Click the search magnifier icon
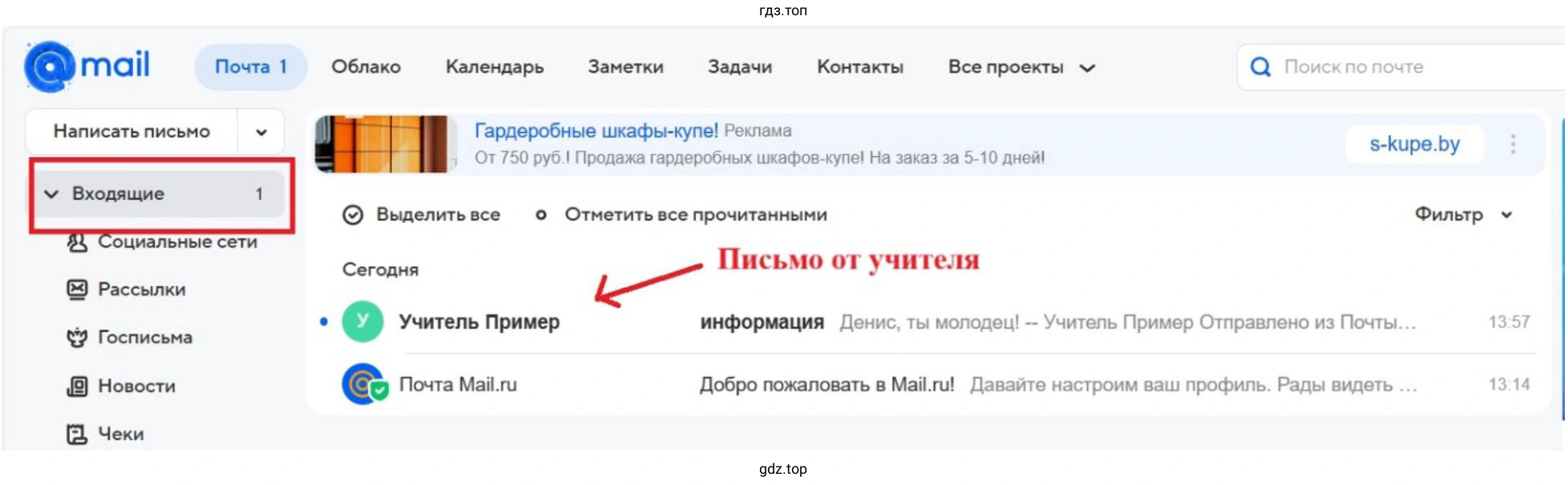 (x=1260, y=67)
